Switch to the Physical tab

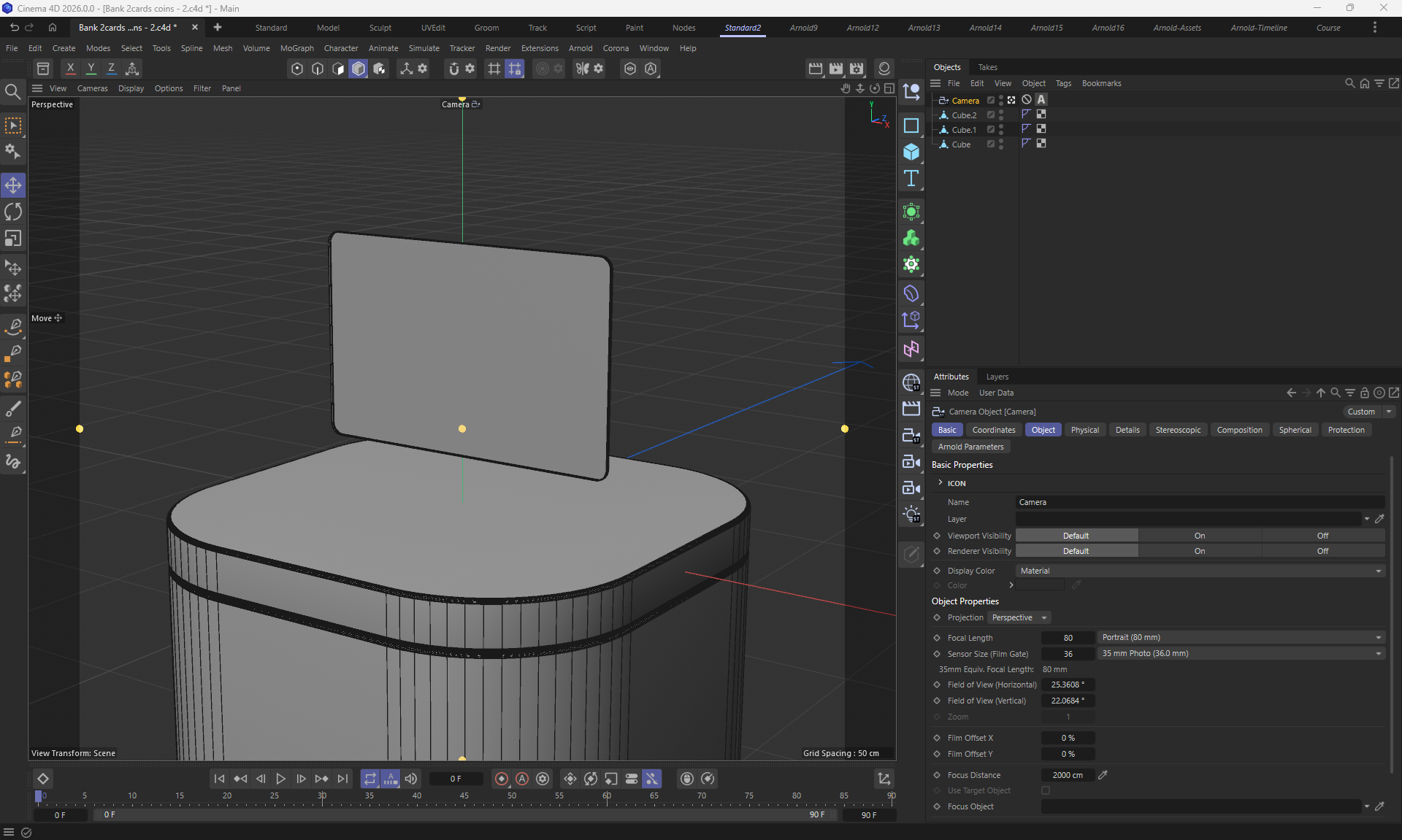(x=1084, y=430)
